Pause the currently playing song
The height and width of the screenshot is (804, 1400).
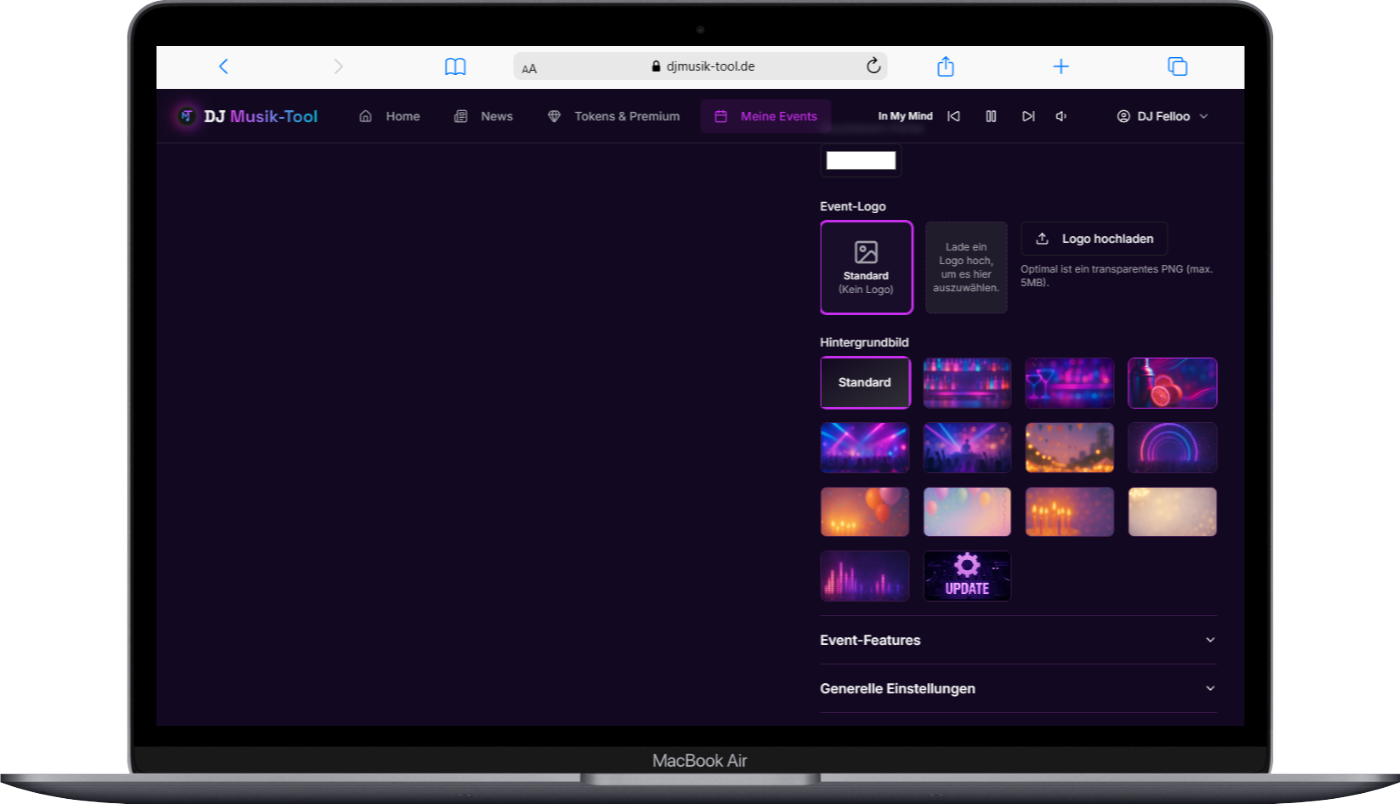click(x=990, y=117)
